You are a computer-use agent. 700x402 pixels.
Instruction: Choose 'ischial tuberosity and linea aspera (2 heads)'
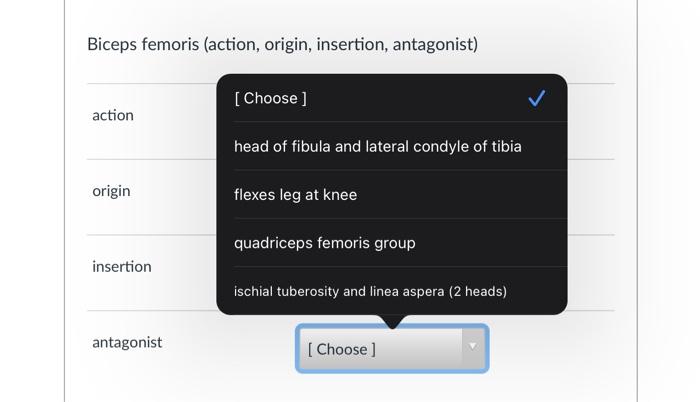371,291
